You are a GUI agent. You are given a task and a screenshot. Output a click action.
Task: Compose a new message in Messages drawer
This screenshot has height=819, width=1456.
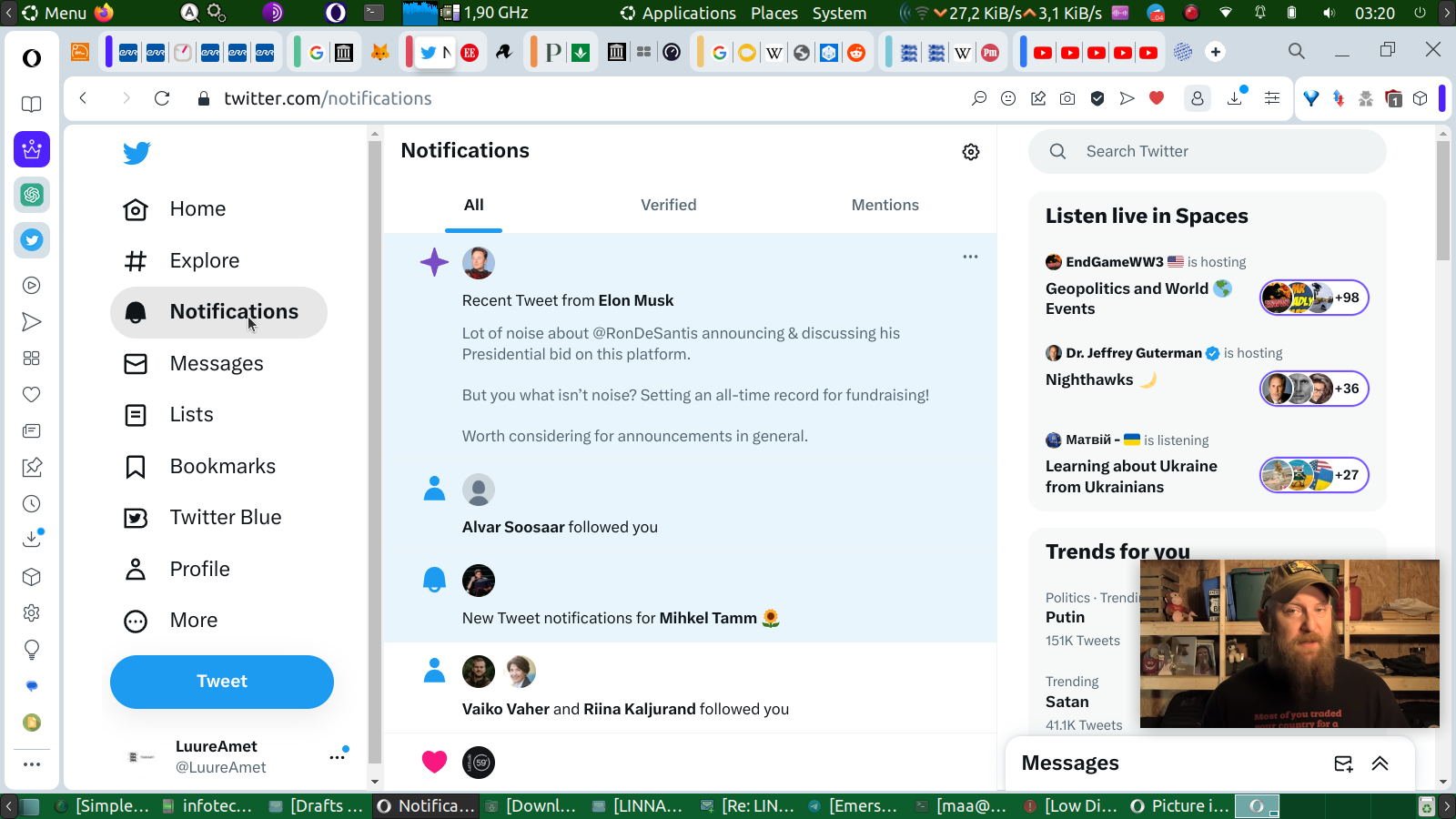[1343, 763]
